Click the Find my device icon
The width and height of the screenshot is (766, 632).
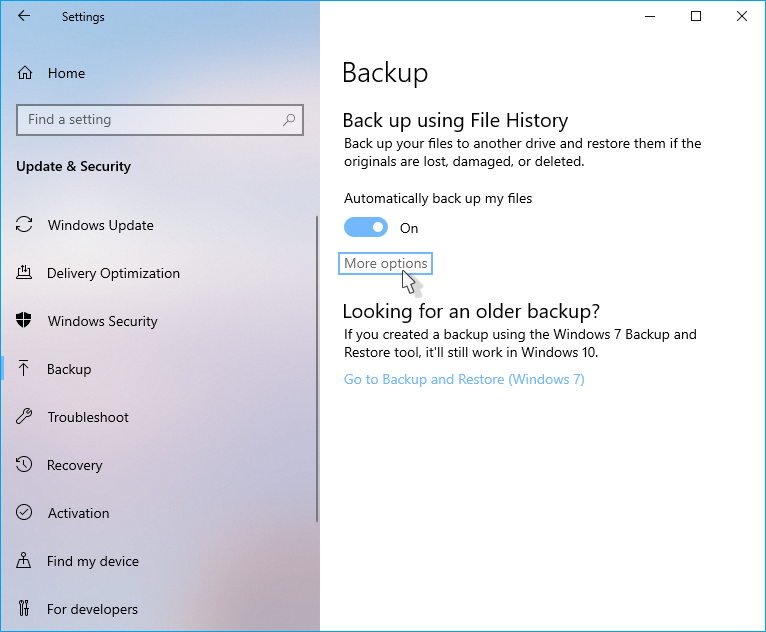click(25, 561)
